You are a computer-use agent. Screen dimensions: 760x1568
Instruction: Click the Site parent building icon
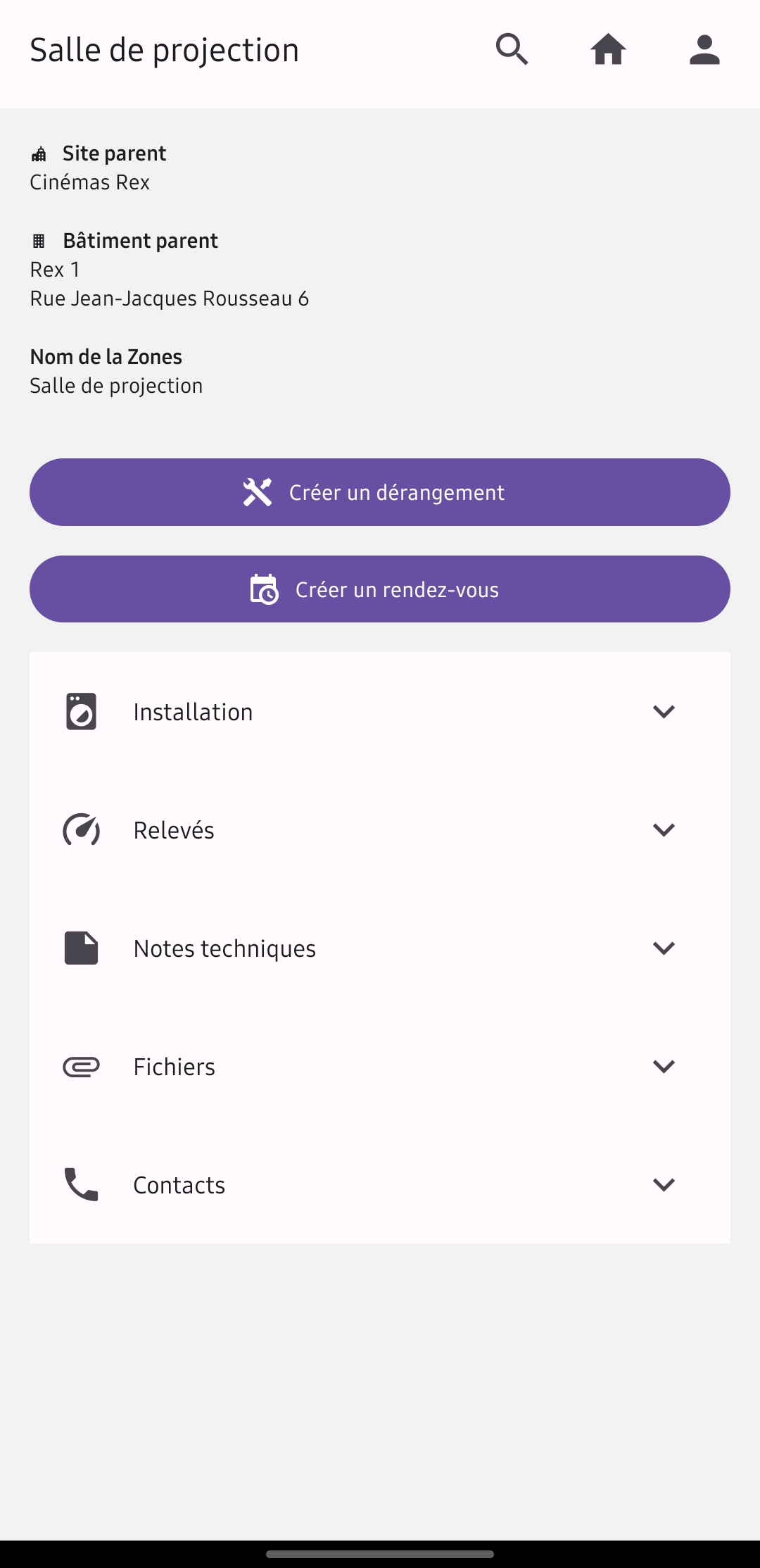[x=39, y=153]
